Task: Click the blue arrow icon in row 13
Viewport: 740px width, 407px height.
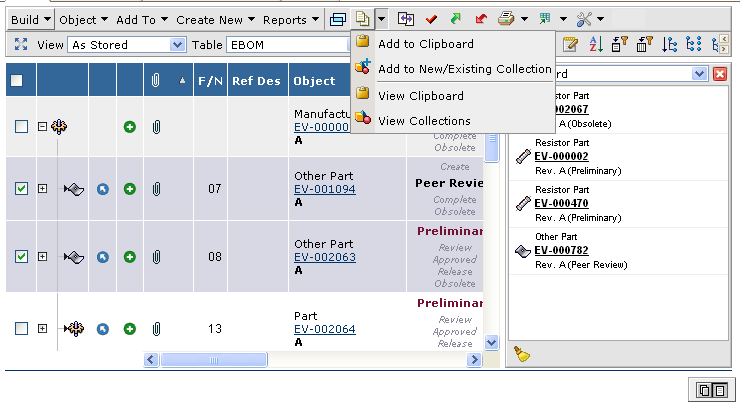Action: [x=102, y=328]
